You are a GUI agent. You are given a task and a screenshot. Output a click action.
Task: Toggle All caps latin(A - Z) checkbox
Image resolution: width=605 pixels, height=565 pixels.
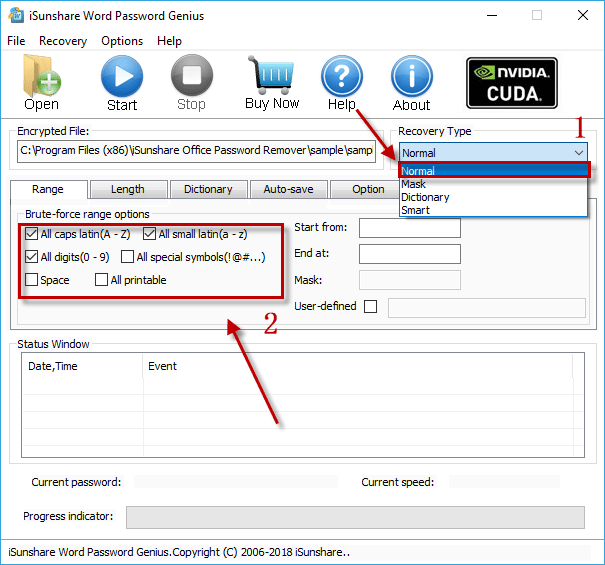pos(31,234)
